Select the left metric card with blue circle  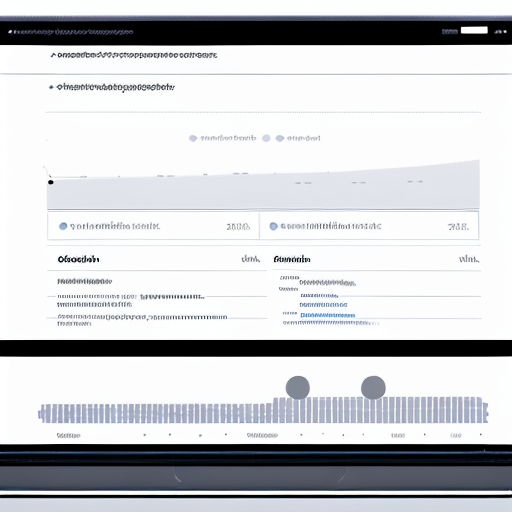coord(153,226)
